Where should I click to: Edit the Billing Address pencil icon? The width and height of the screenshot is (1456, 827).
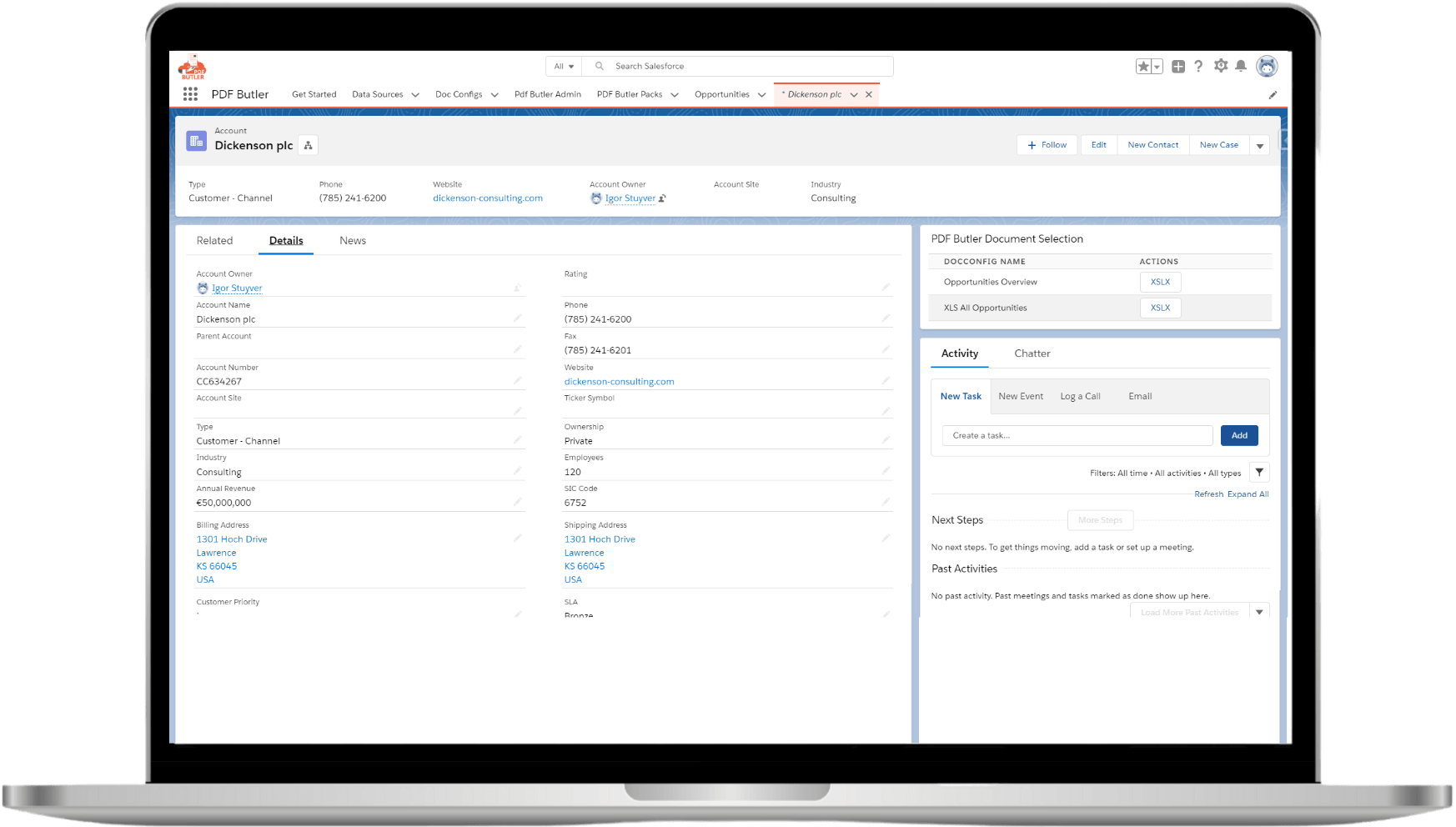click(517, 539)
